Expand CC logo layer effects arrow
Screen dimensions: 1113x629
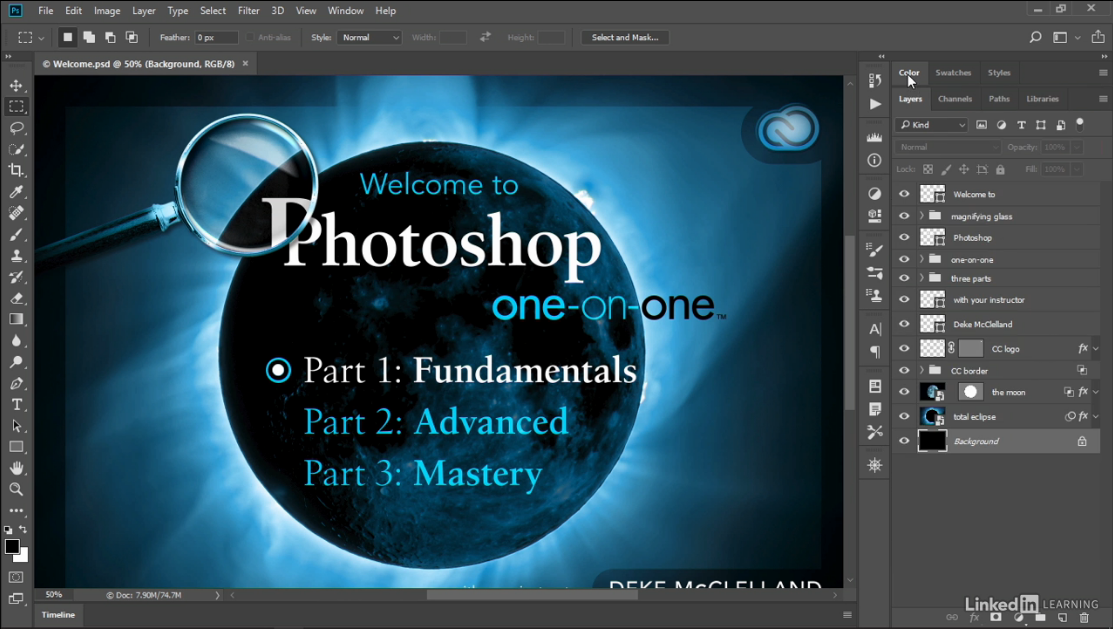(1096, 349)
